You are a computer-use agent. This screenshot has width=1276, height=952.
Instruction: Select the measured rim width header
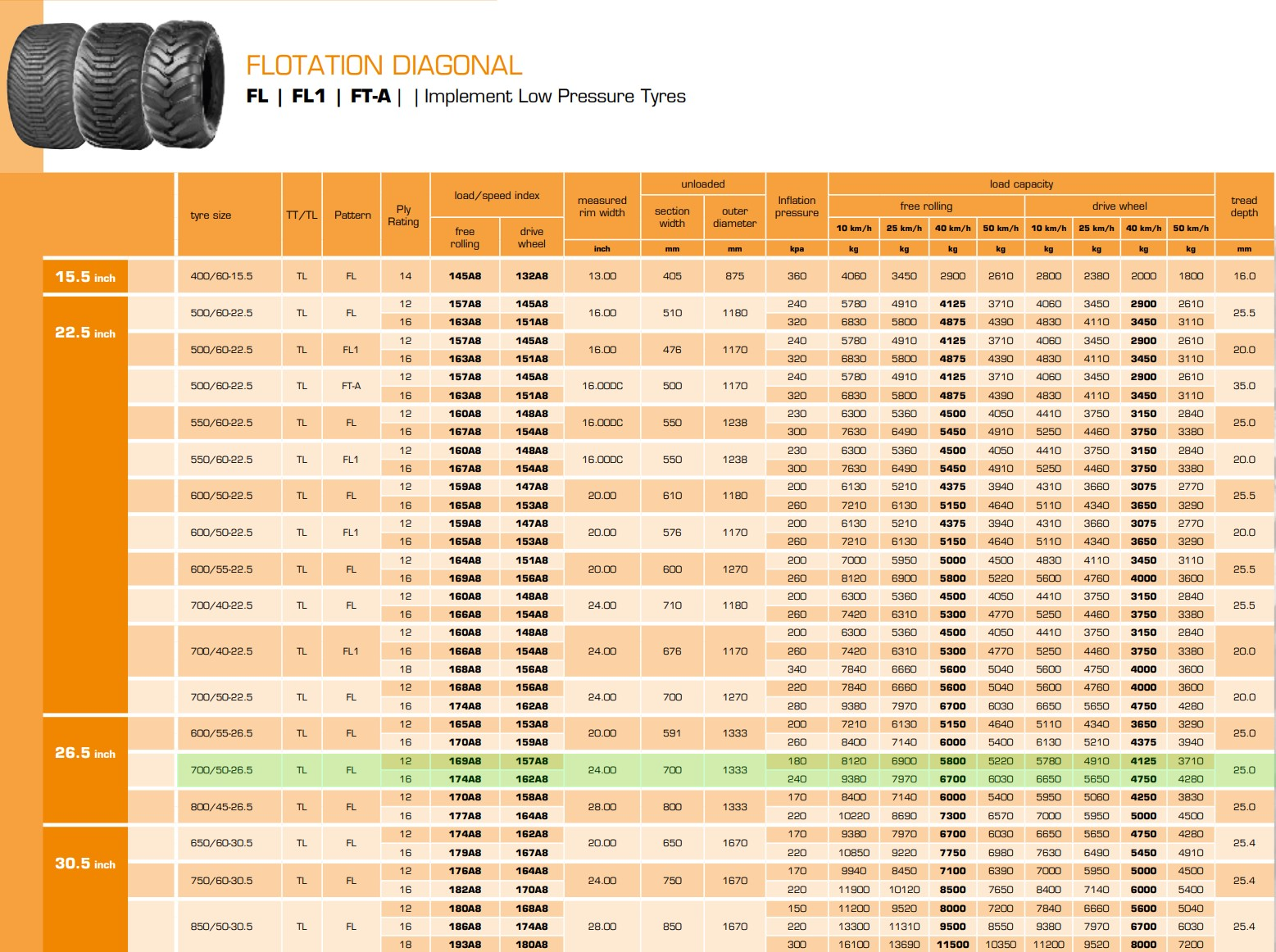click(602, 206)
